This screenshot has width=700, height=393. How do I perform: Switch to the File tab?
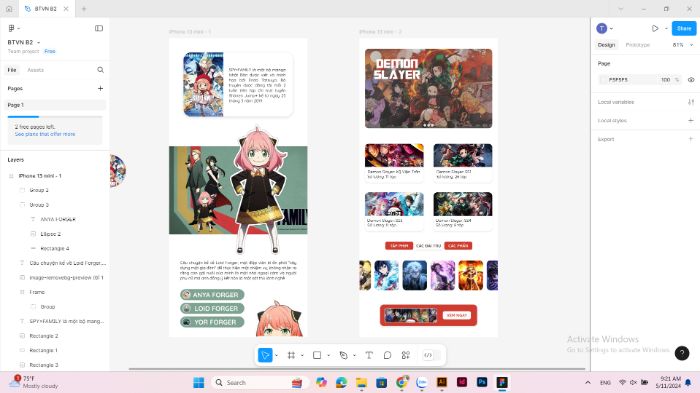[12, 70]
